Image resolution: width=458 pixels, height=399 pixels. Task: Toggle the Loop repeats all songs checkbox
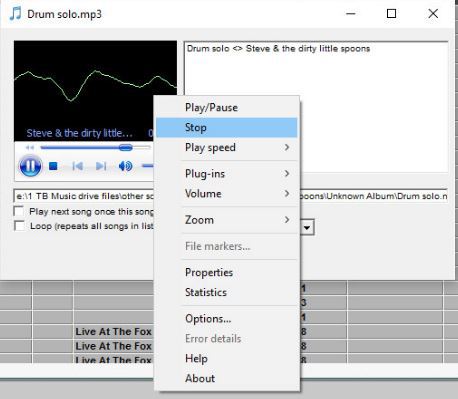(19, 226)
